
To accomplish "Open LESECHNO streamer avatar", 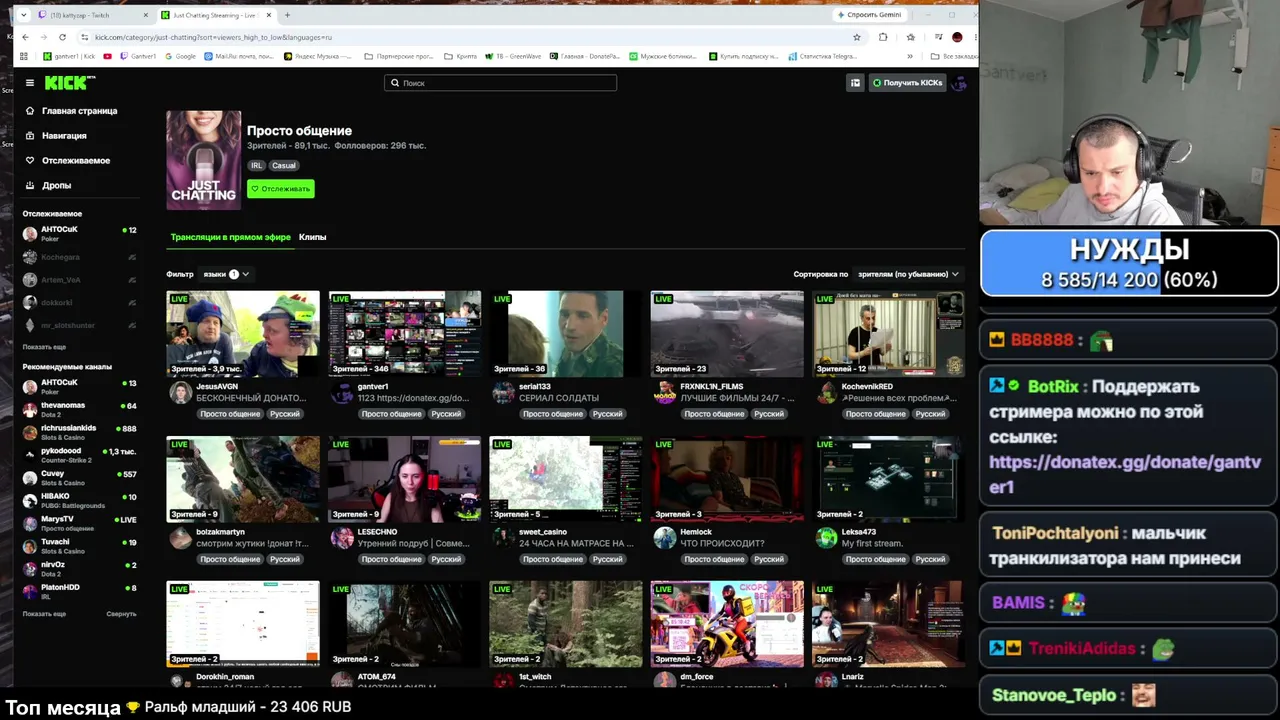I will pos(342,538).
